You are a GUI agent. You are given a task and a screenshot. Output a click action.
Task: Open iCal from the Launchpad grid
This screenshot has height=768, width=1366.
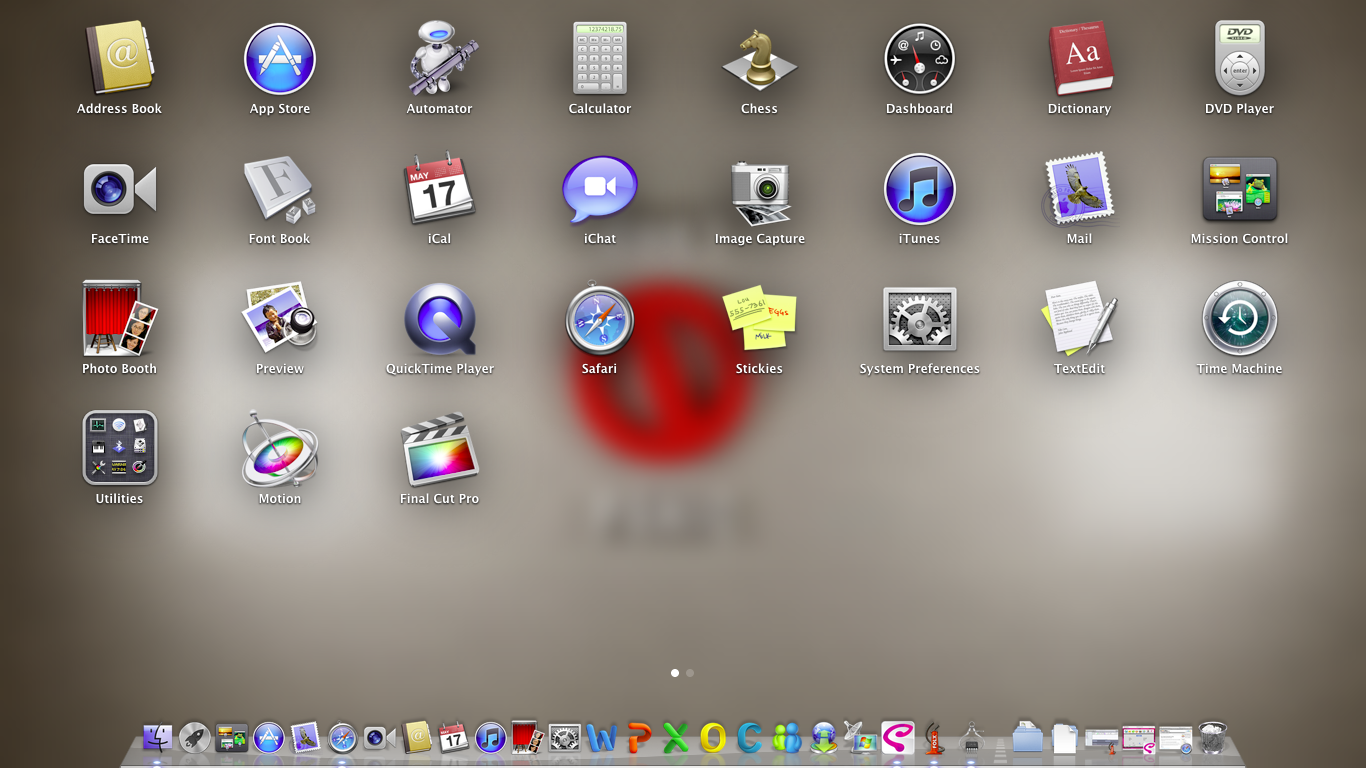[x=440, y=189]
